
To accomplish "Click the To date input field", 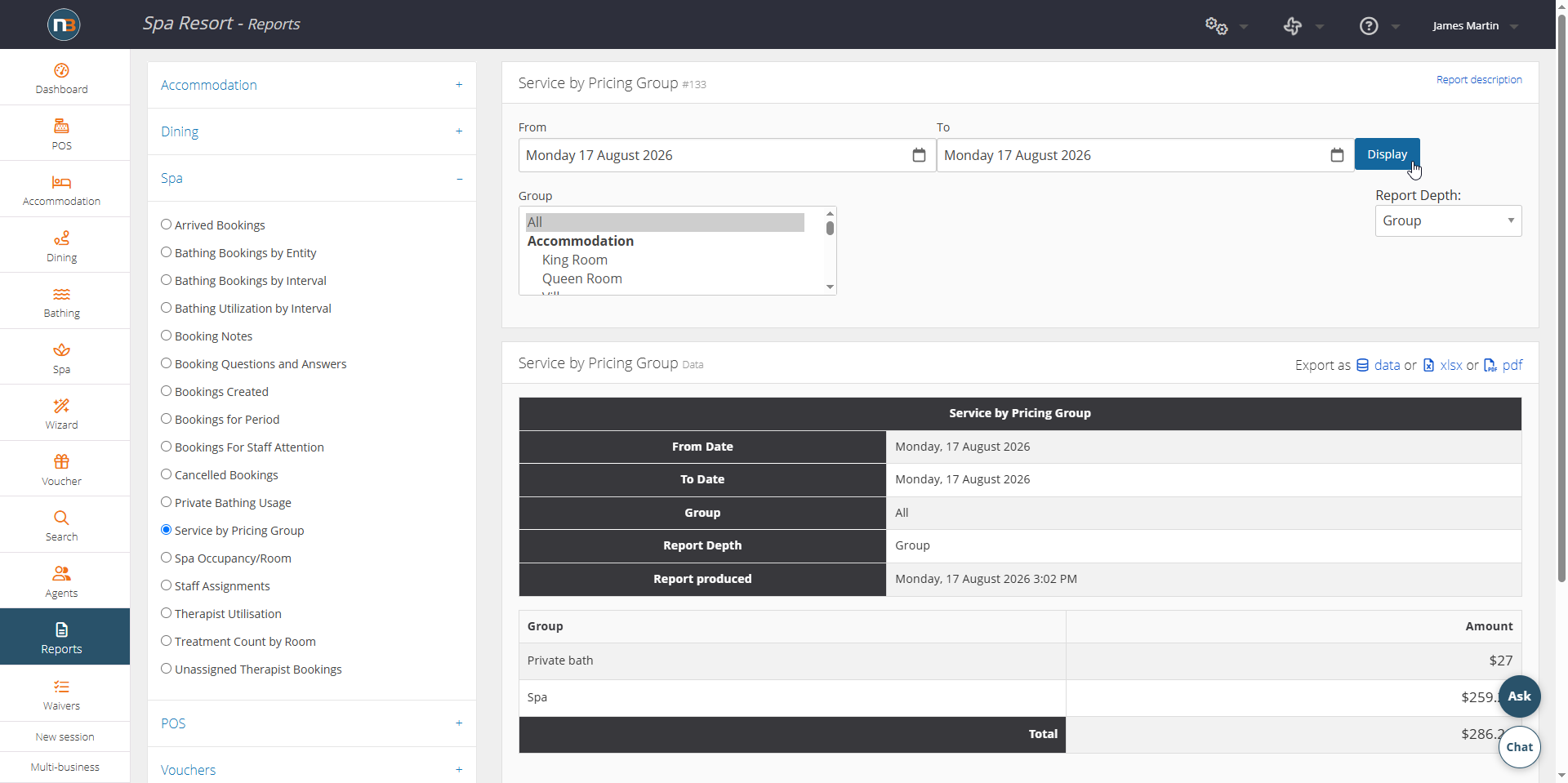I will [1145, 155].
